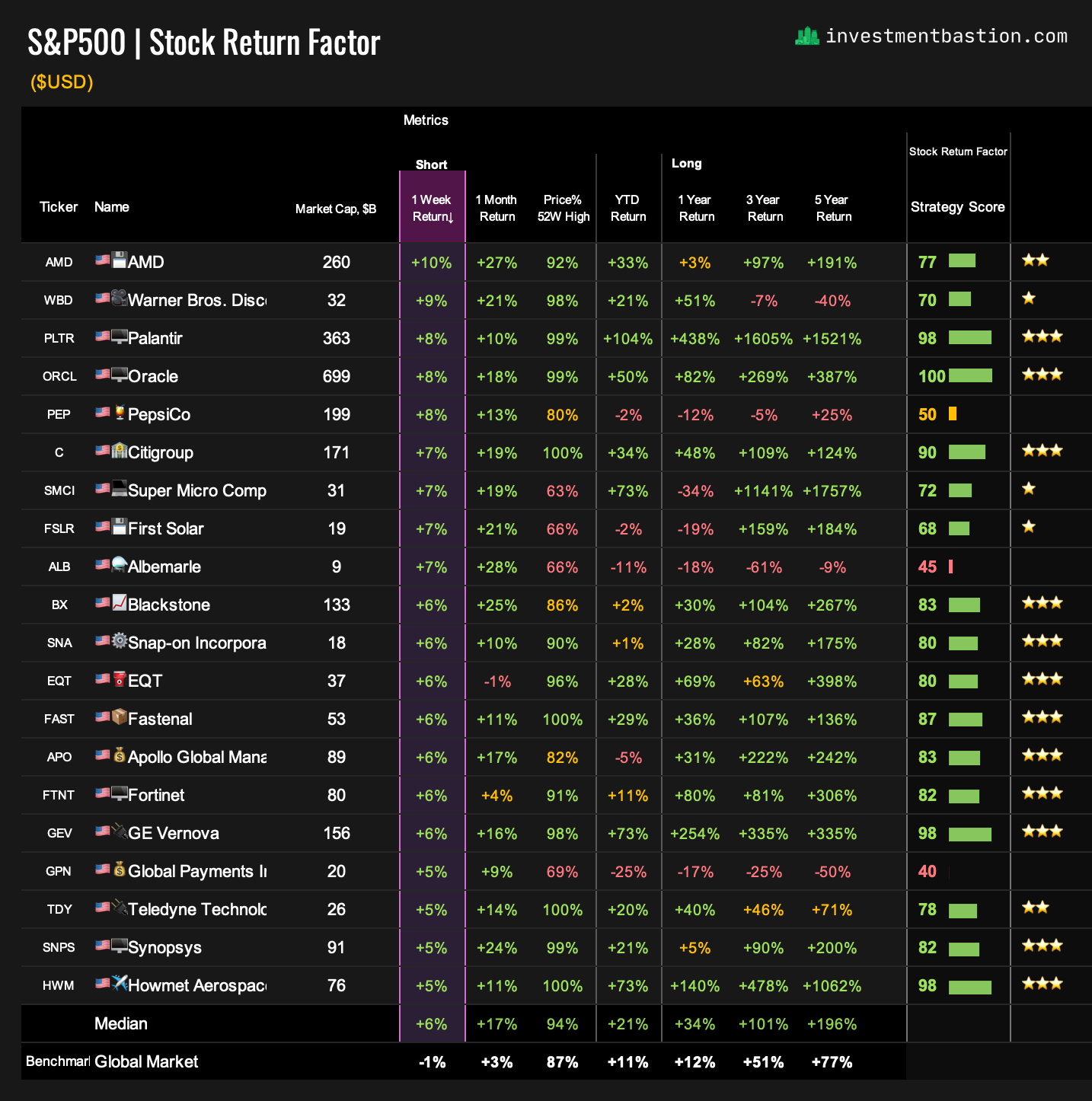
Task: Click the Synopsys name cell
Action: click(164, 947)
